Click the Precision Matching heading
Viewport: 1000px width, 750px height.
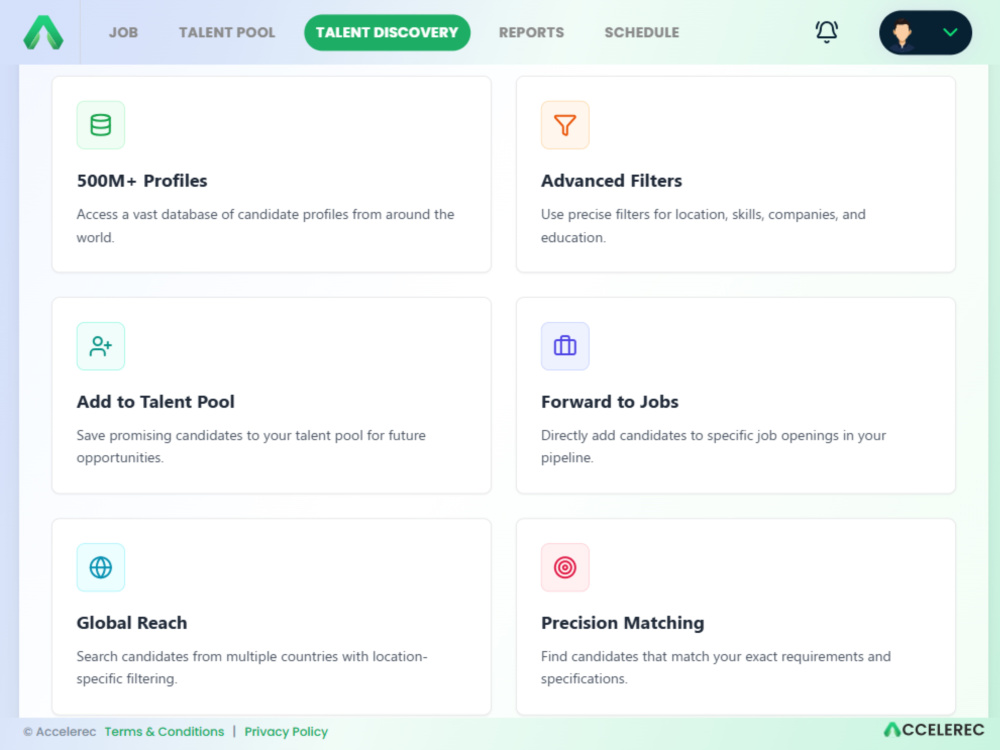point(622,623)
